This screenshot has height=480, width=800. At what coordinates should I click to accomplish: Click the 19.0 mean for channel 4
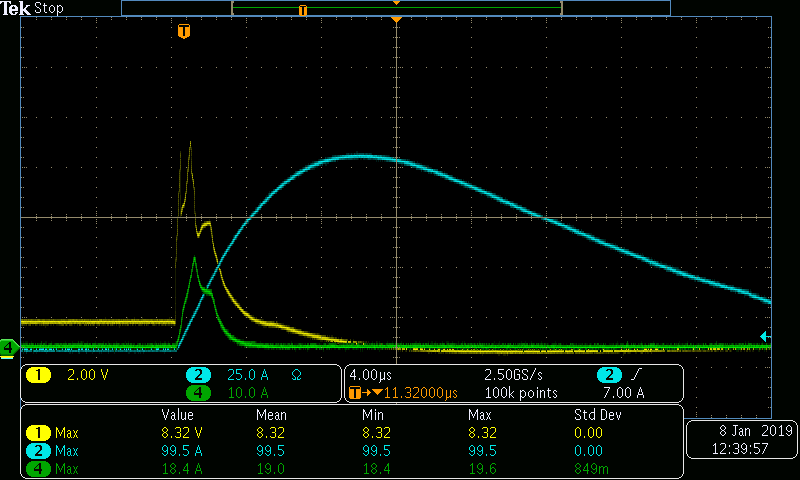[270, 469]
